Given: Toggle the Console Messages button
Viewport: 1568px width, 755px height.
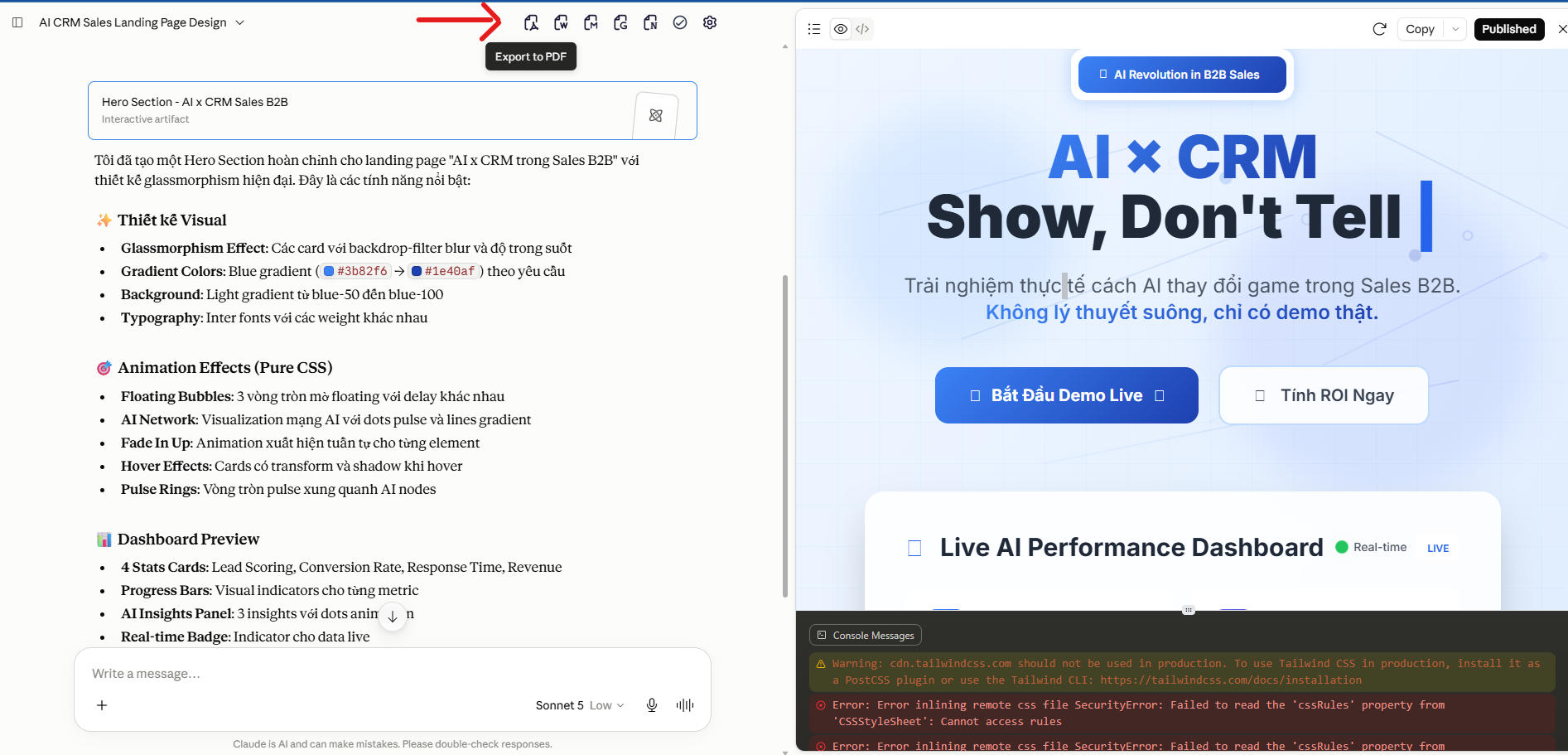Looking at the screenshot, I should pos(866,636).
